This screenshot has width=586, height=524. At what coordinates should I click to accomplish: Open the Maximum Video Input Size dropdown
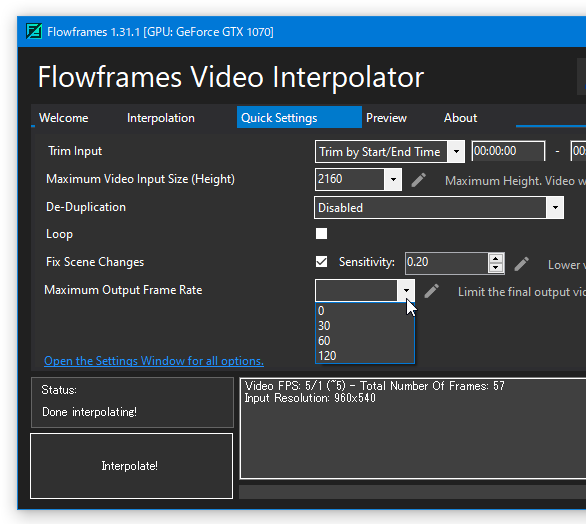[393, 179]
